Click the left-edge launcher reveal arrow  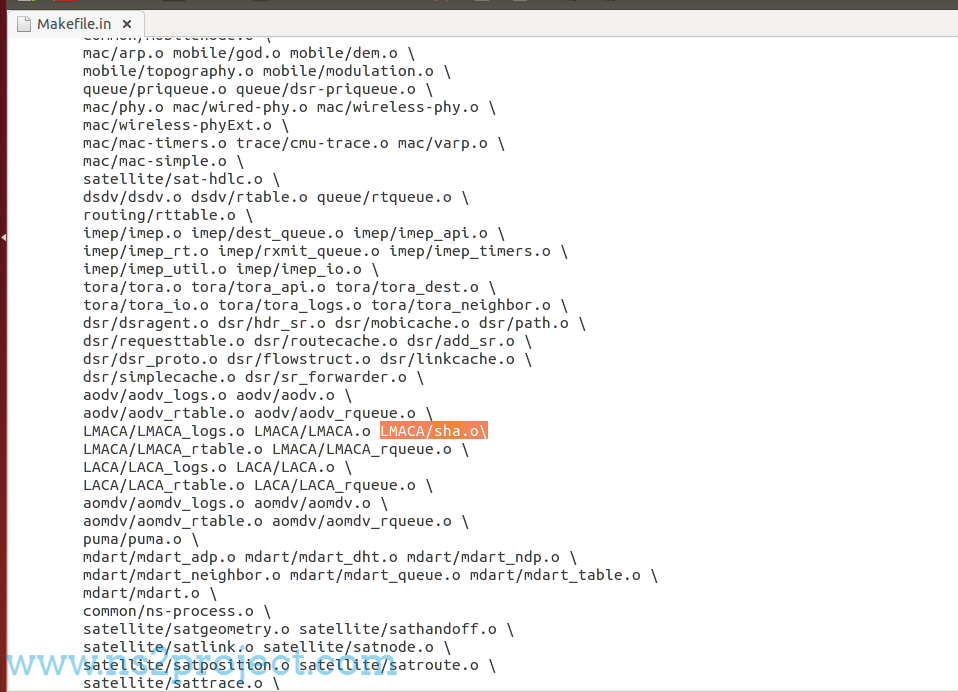pyautogui.click(x=3, y=237)
